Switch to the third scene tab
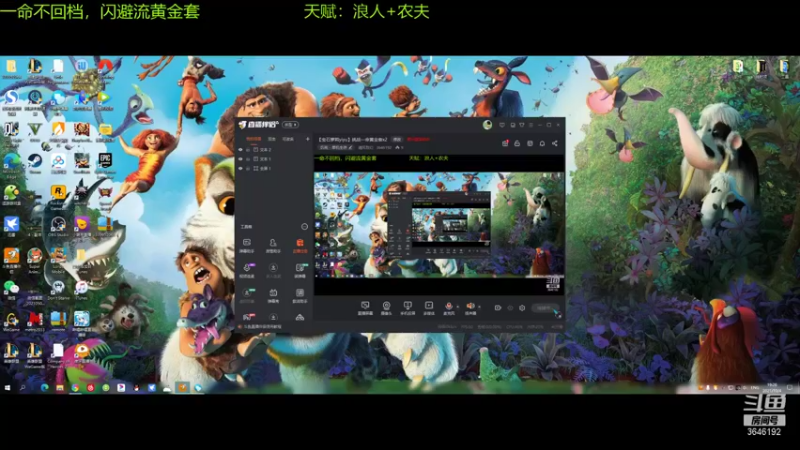 click(x=288, y=139)
